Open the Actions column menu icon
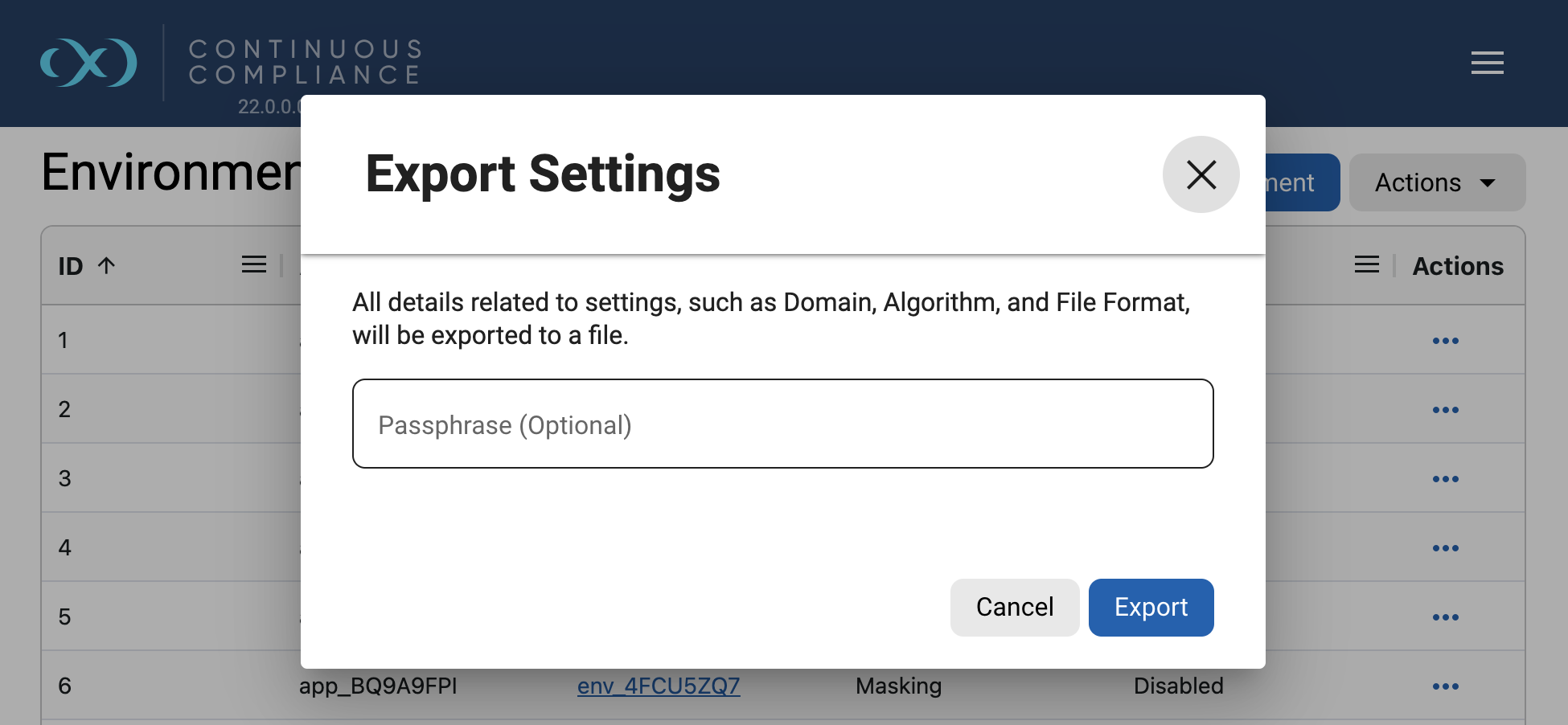Screen dimensions: 1568x725 (x=1367, y=264)
